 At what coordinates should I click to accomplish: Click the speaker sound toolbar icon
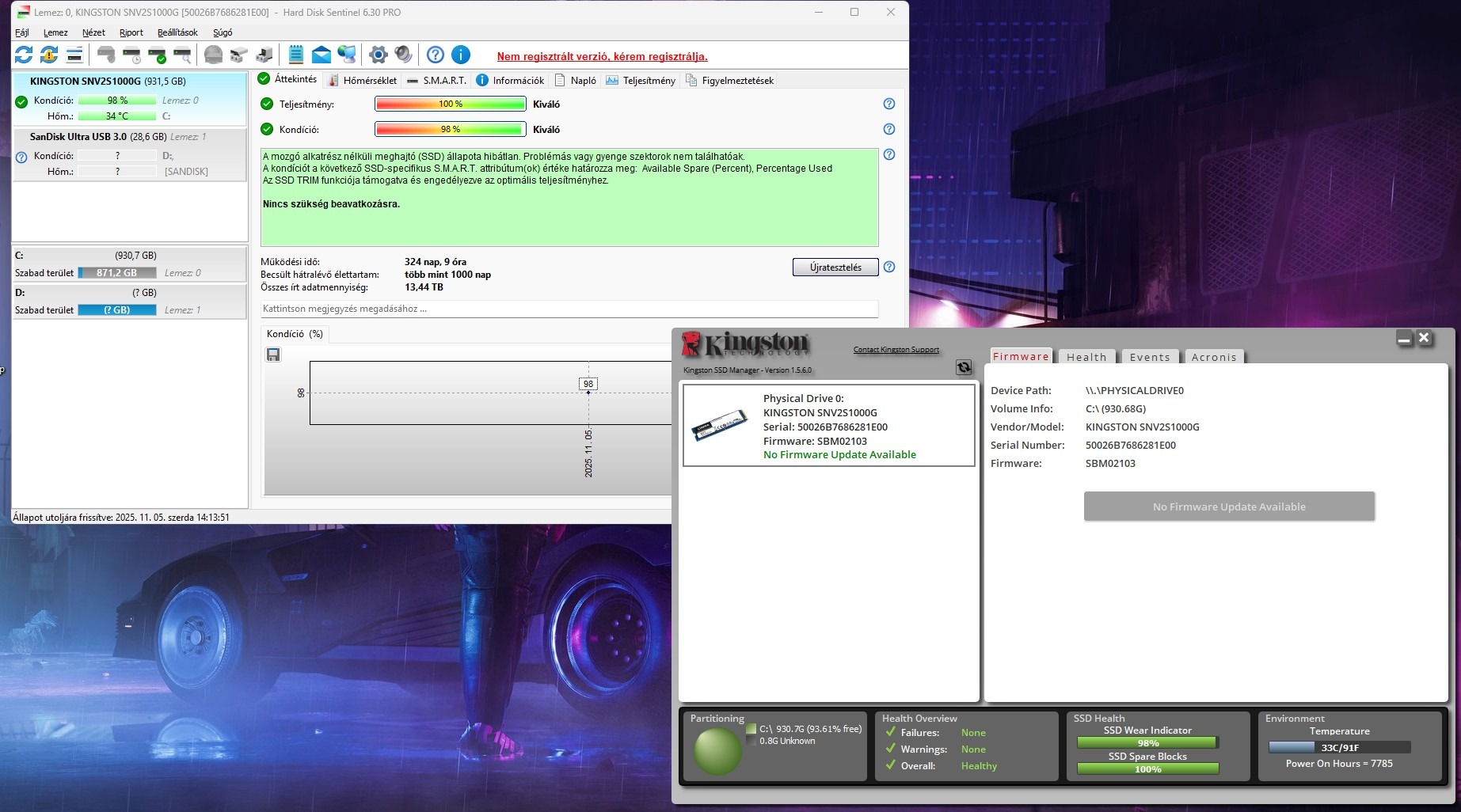[404, 55]
